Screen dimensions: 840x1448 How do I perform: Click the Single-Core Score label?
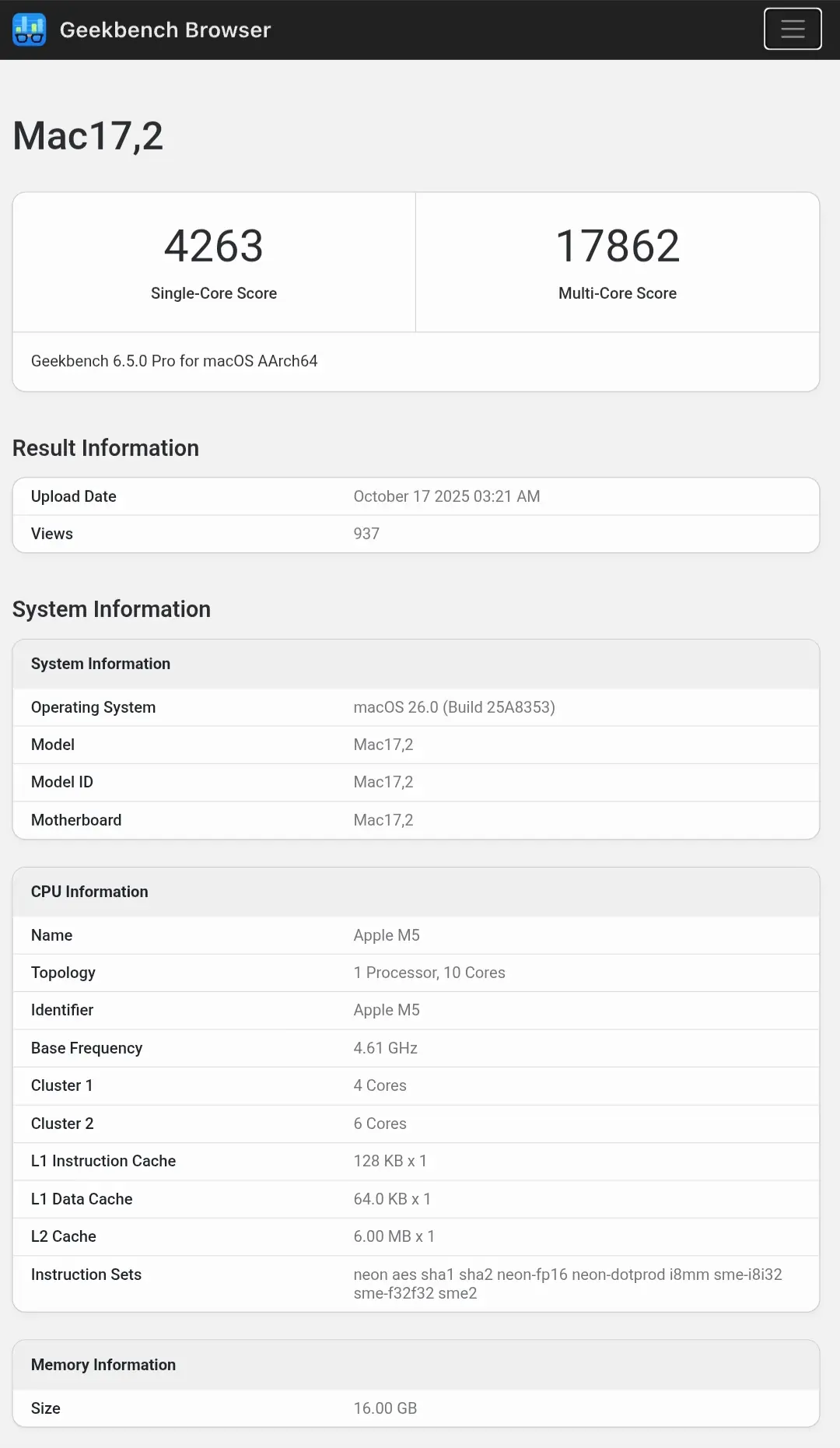[214, 293]
